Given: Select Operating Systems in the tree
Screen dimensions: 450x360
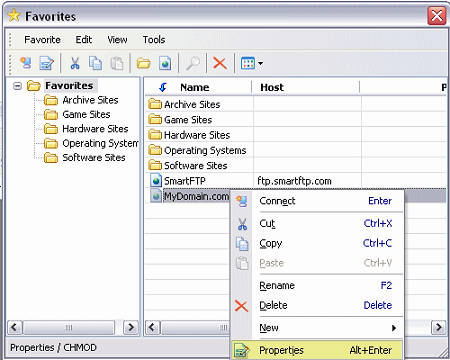Looking at the screenshot, I should (x=100, y=143).
